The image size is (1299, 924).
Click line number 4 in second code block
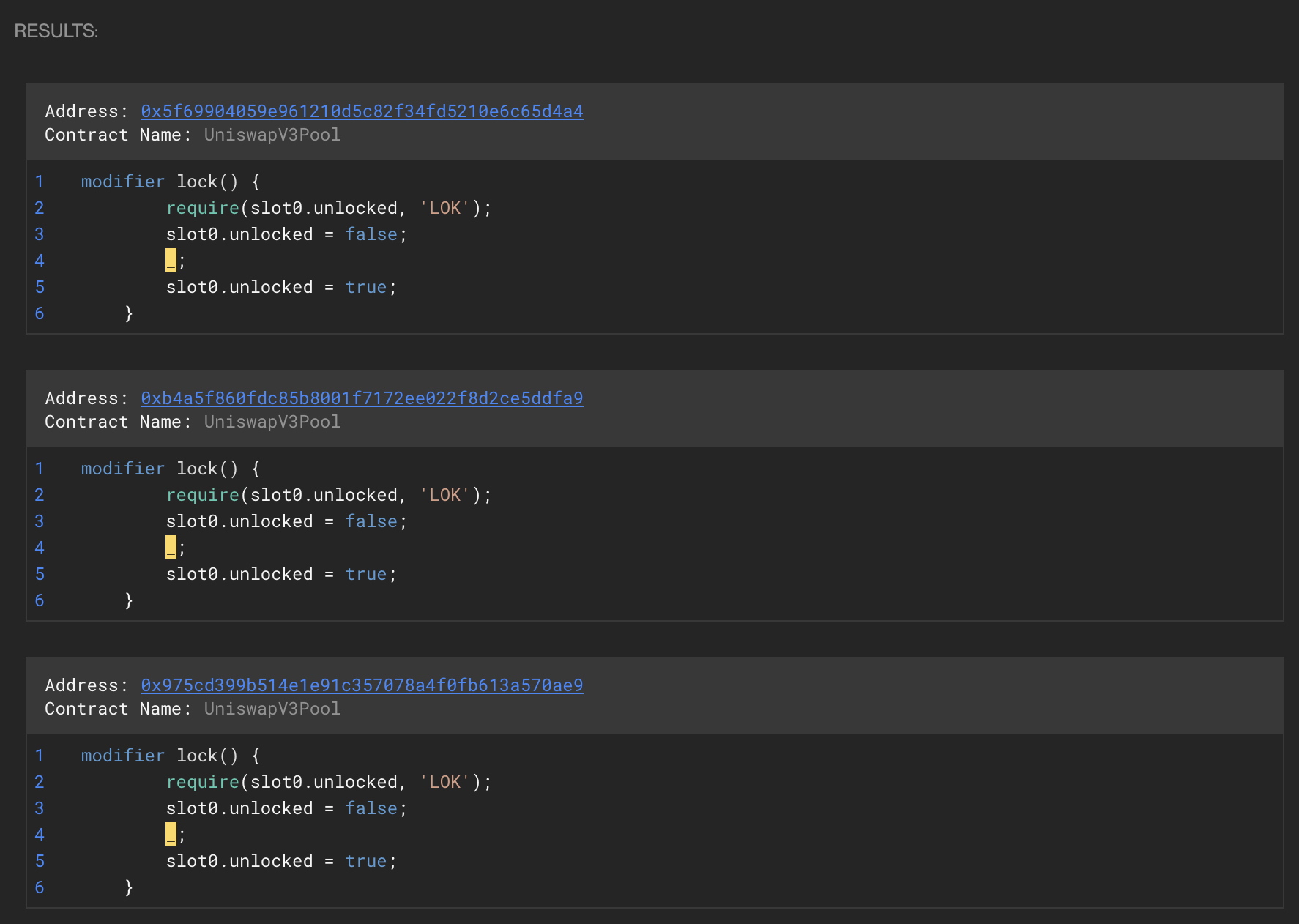(x=40, y=548)
